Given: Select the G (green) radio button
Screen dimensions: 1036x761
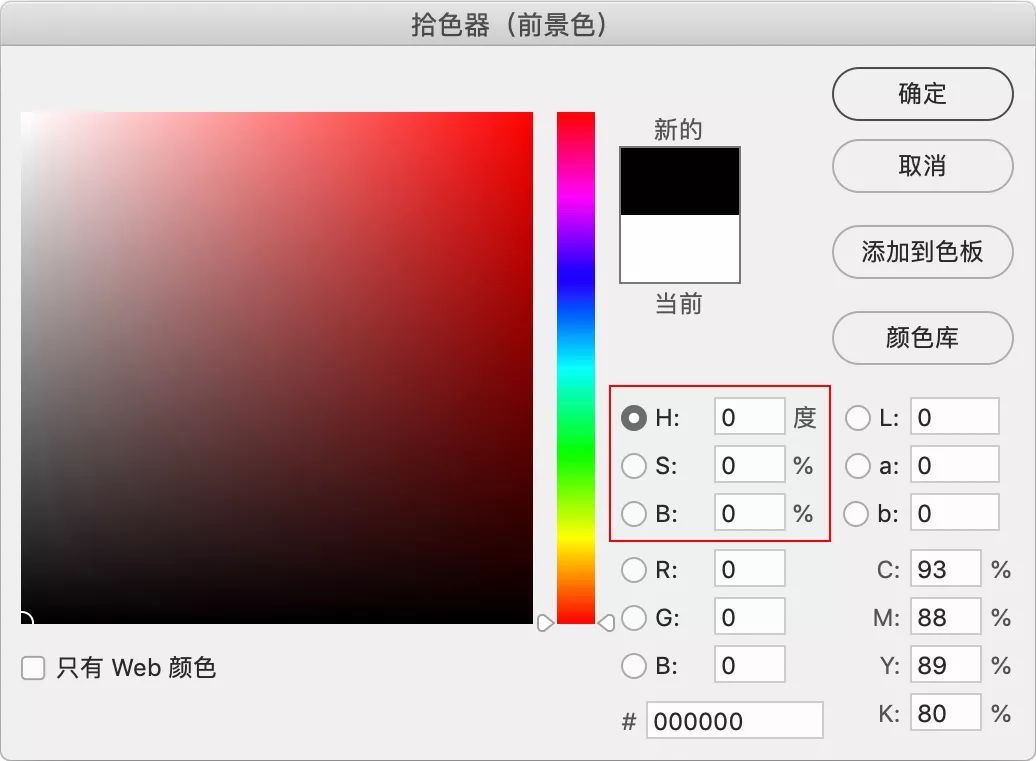Looking at the screenshot, I should coord(635,617).
